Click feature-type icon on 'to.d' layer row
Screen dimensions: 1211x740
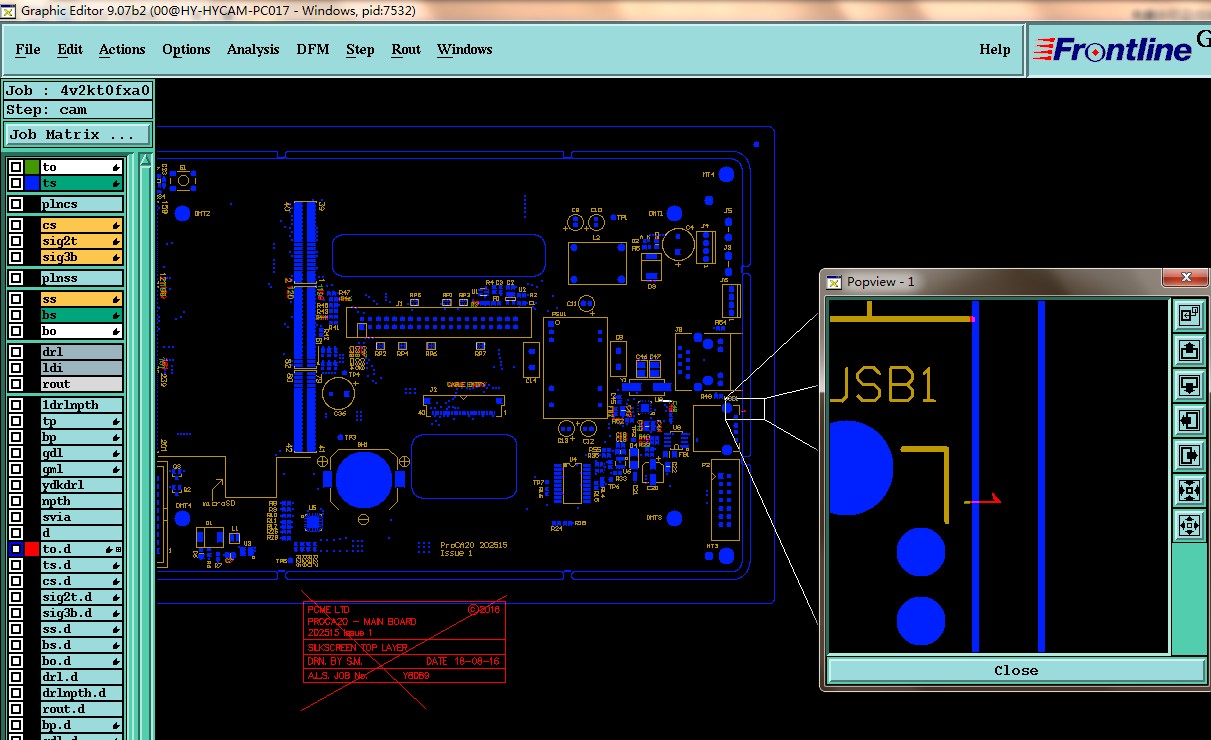coord(109,549)
